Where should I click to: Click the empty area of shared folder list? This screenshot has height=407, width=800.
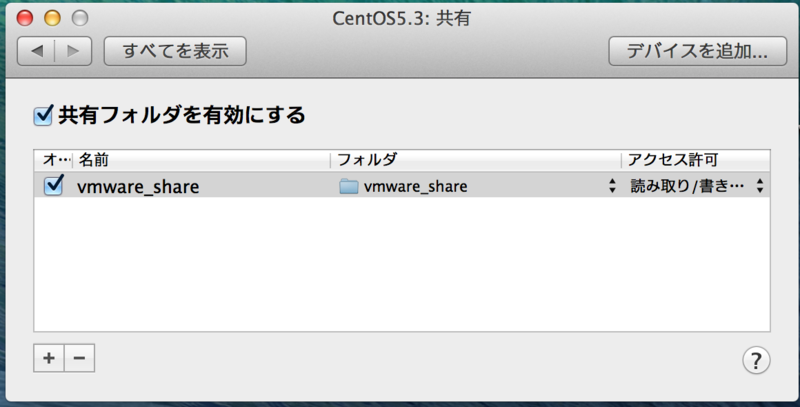pyautogui.click(x=402, y=264)
